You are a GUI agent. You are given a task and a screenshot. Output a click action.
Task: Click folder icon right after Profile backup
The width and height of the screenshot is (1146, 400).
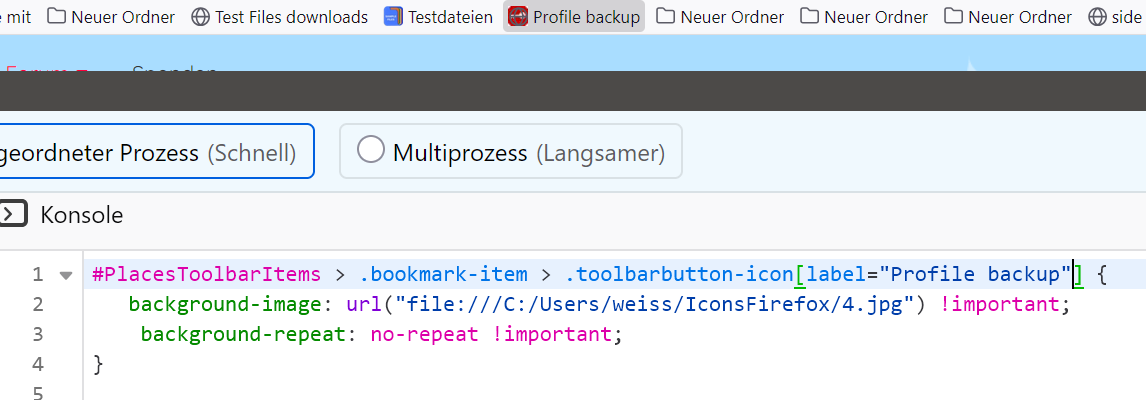pos(666,16)
